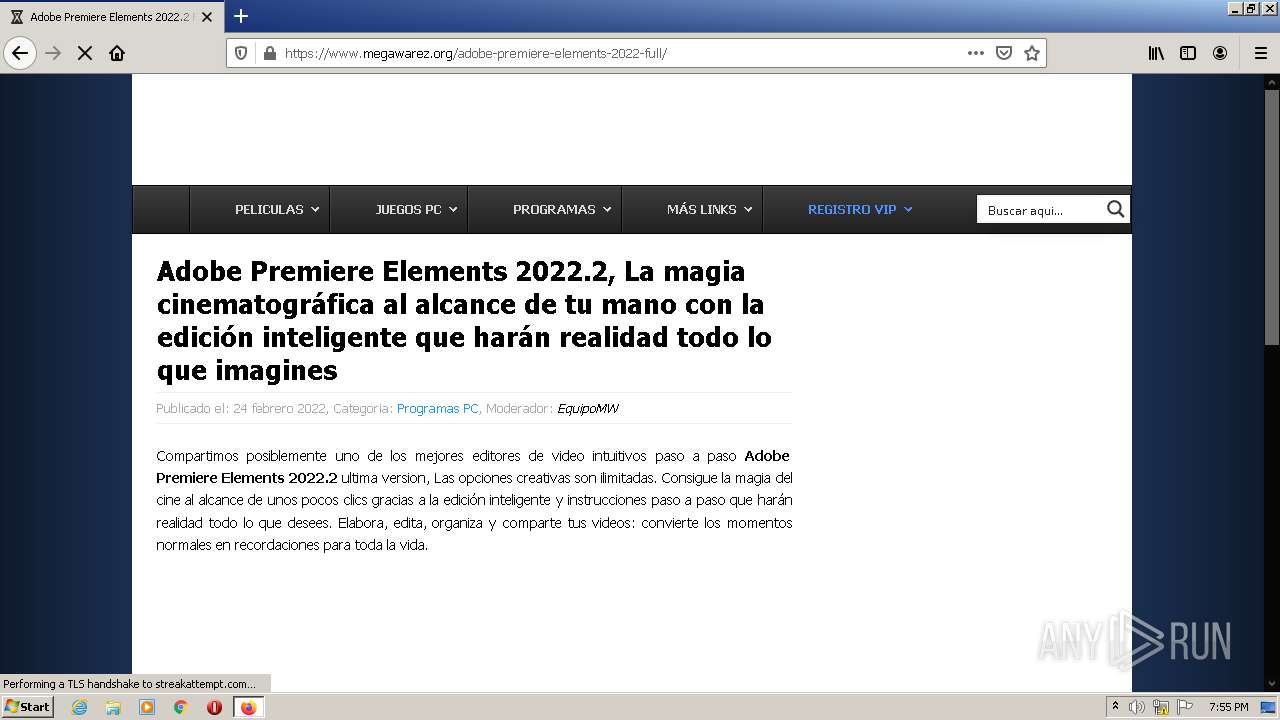Open a new tab with plus button
This screenshot has width=1280, height=720.
241,16
